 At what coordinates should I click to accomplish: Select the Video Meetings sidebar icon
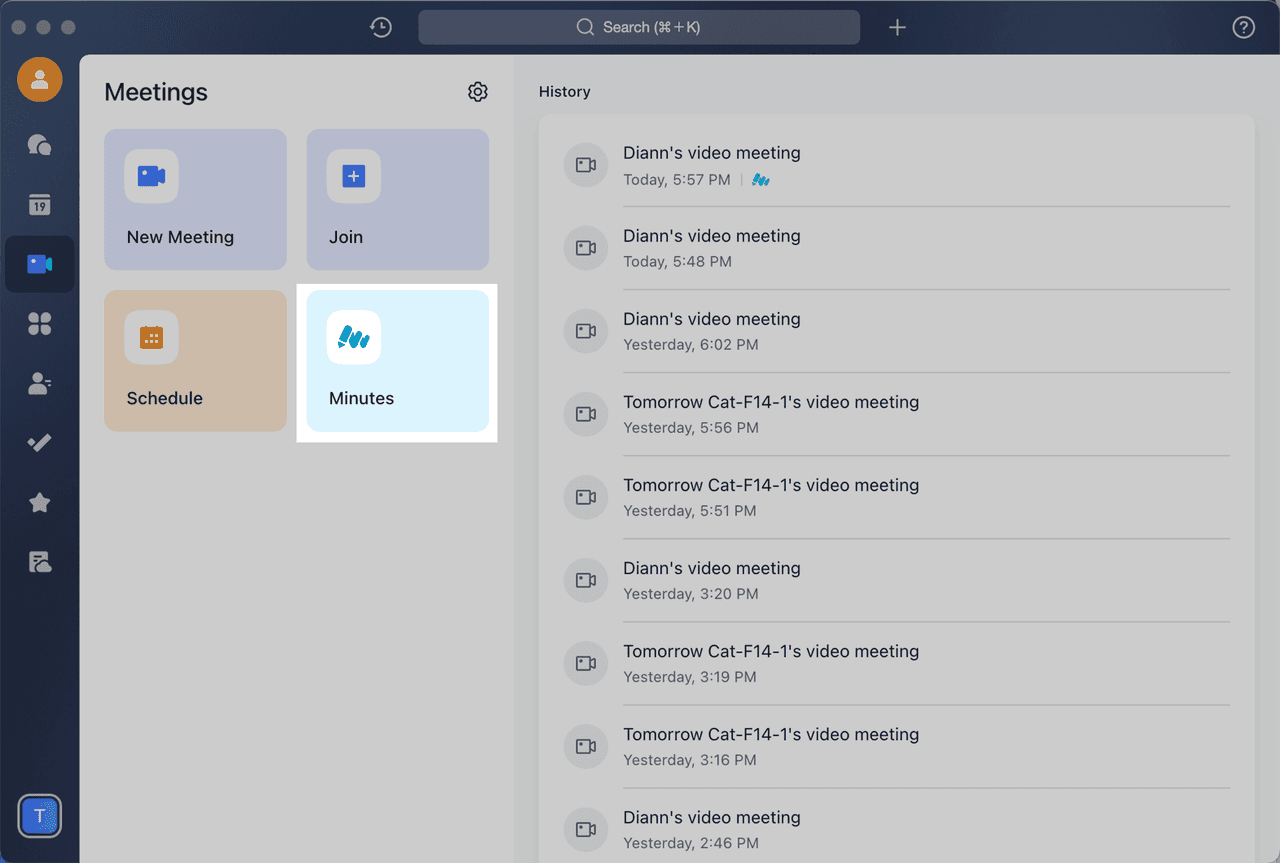(x=40, y=264)
